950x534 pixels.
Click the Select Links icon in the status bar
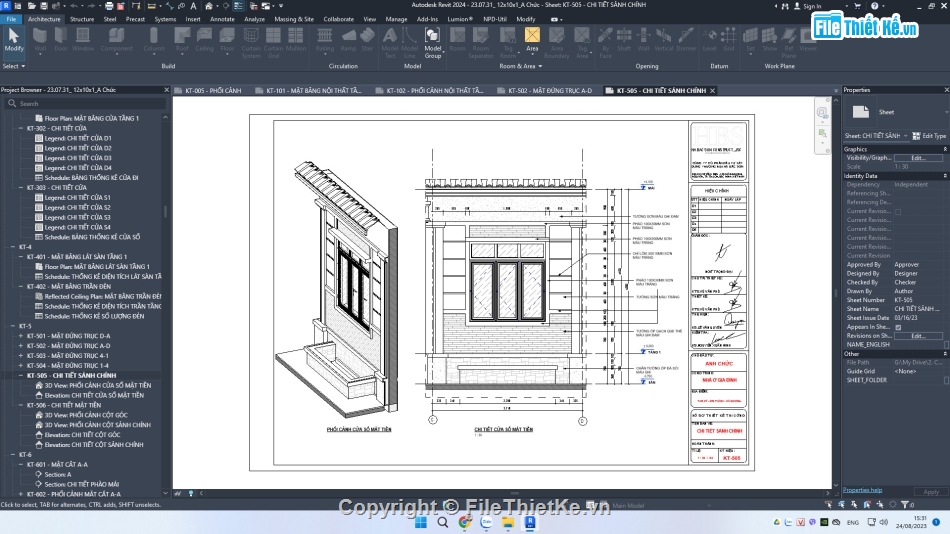[x=829, y=504]
